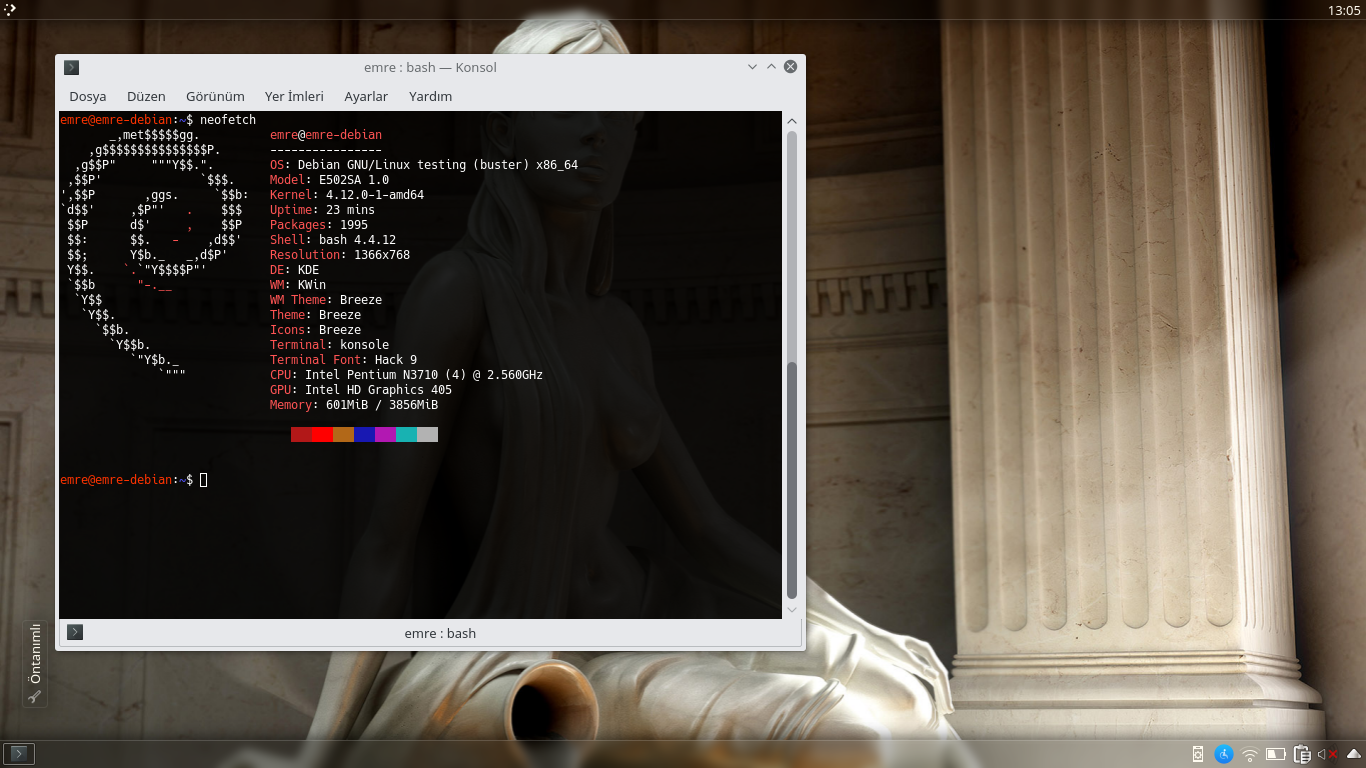Click the "Resolution: 1366x768" line

point(340,255)
